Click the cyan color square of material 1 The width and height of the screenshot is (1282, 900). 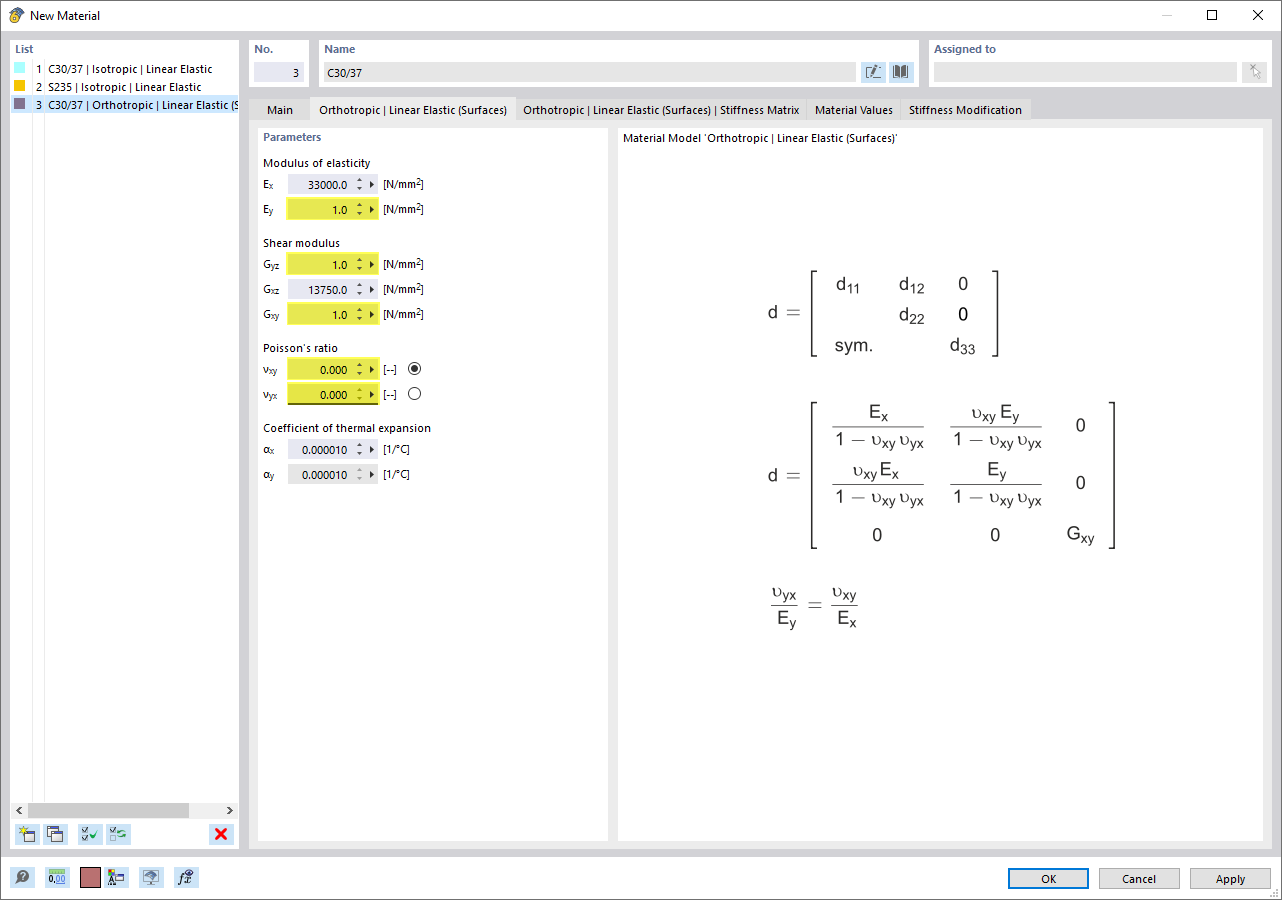tap(20, 69)
